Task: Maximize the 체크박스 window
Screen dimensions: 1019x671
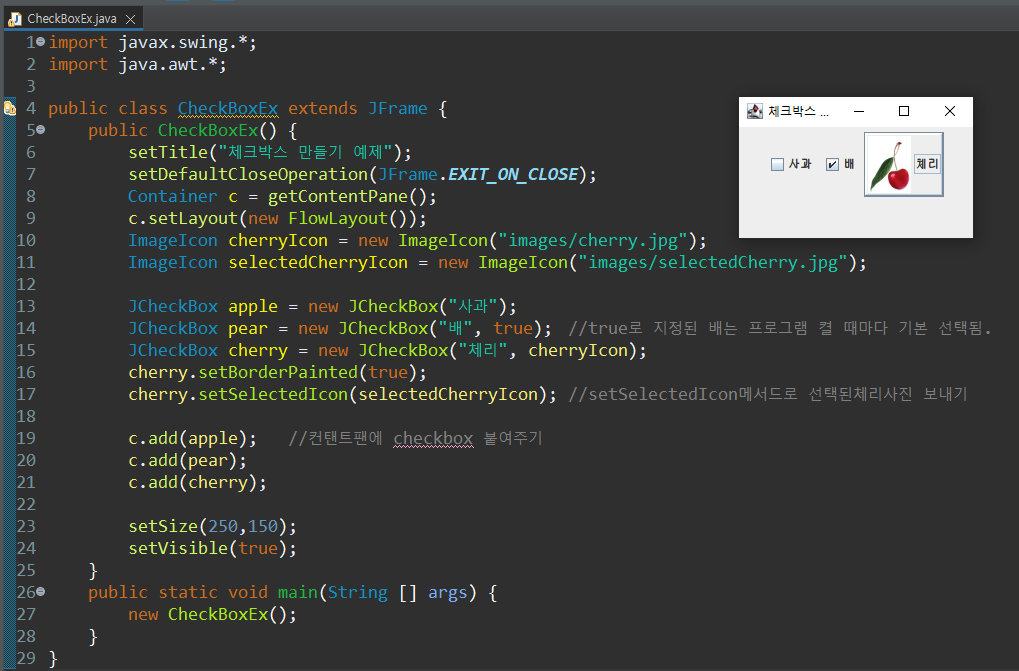Action: pyautogui.click(x=903, y=111)
